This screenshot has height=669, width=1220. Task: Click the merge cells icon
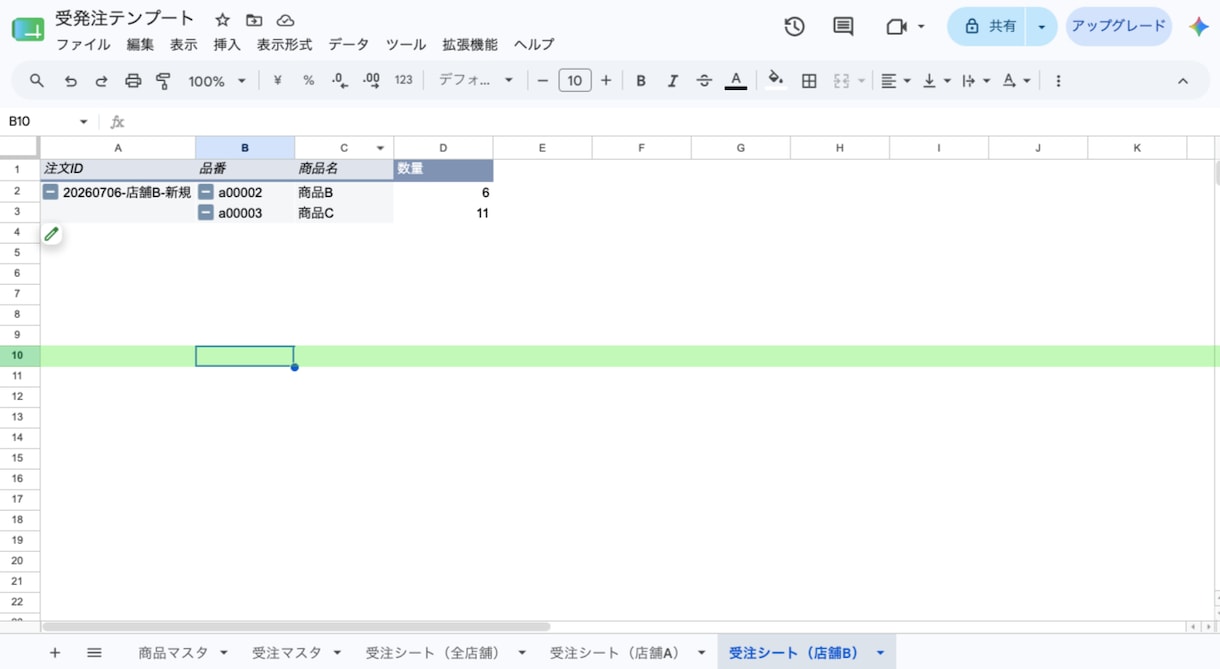click(x=841, y=81)
